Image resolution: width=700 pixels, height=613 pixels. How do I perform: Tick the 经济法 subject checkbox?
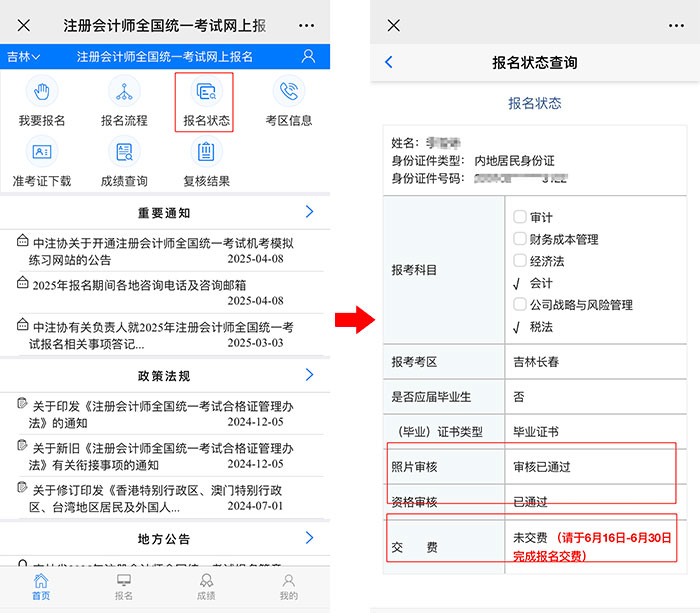[520, 261]
